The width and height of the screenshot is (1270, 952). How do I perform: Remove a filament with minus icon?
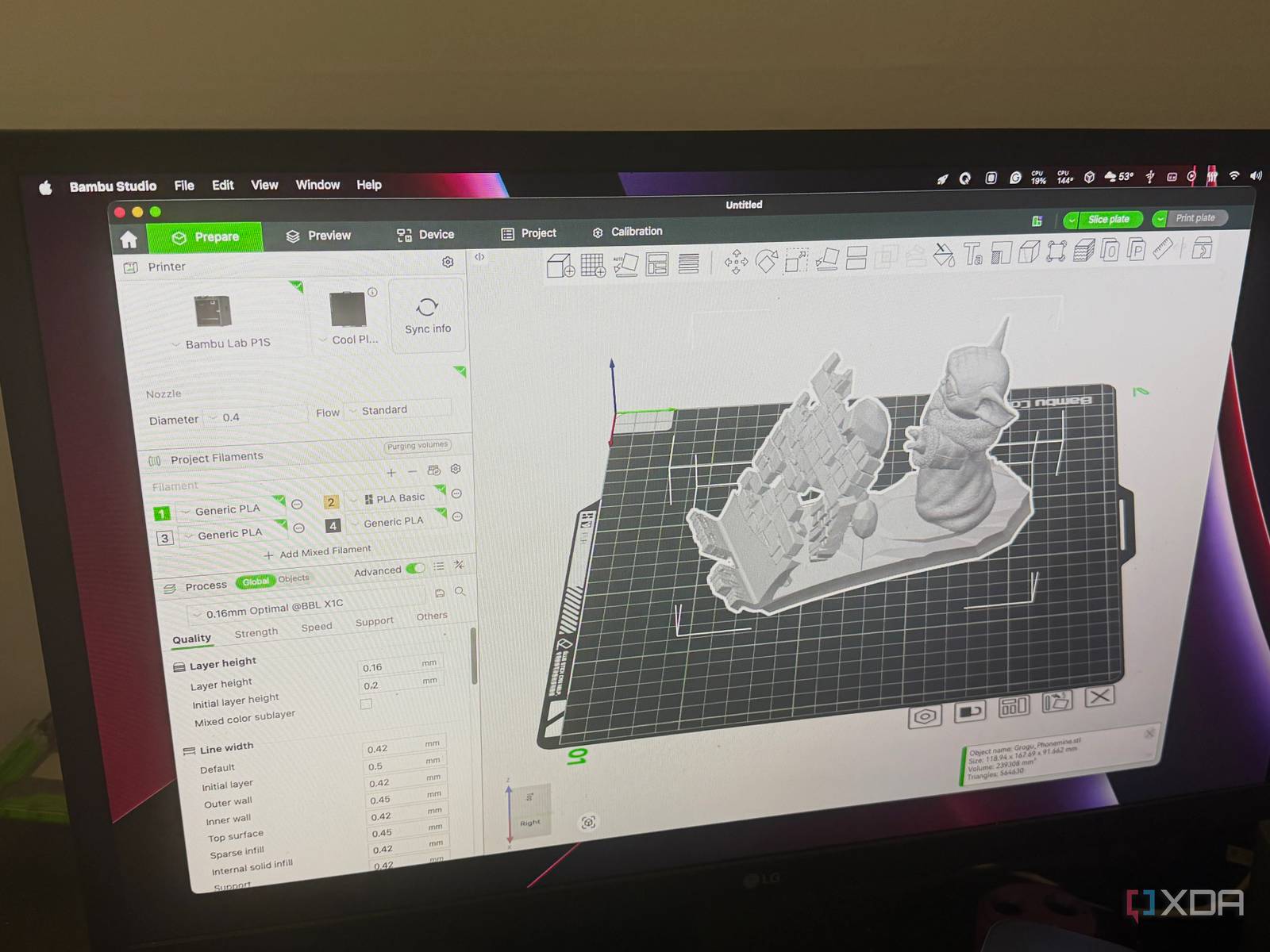[x=412, y=472]
